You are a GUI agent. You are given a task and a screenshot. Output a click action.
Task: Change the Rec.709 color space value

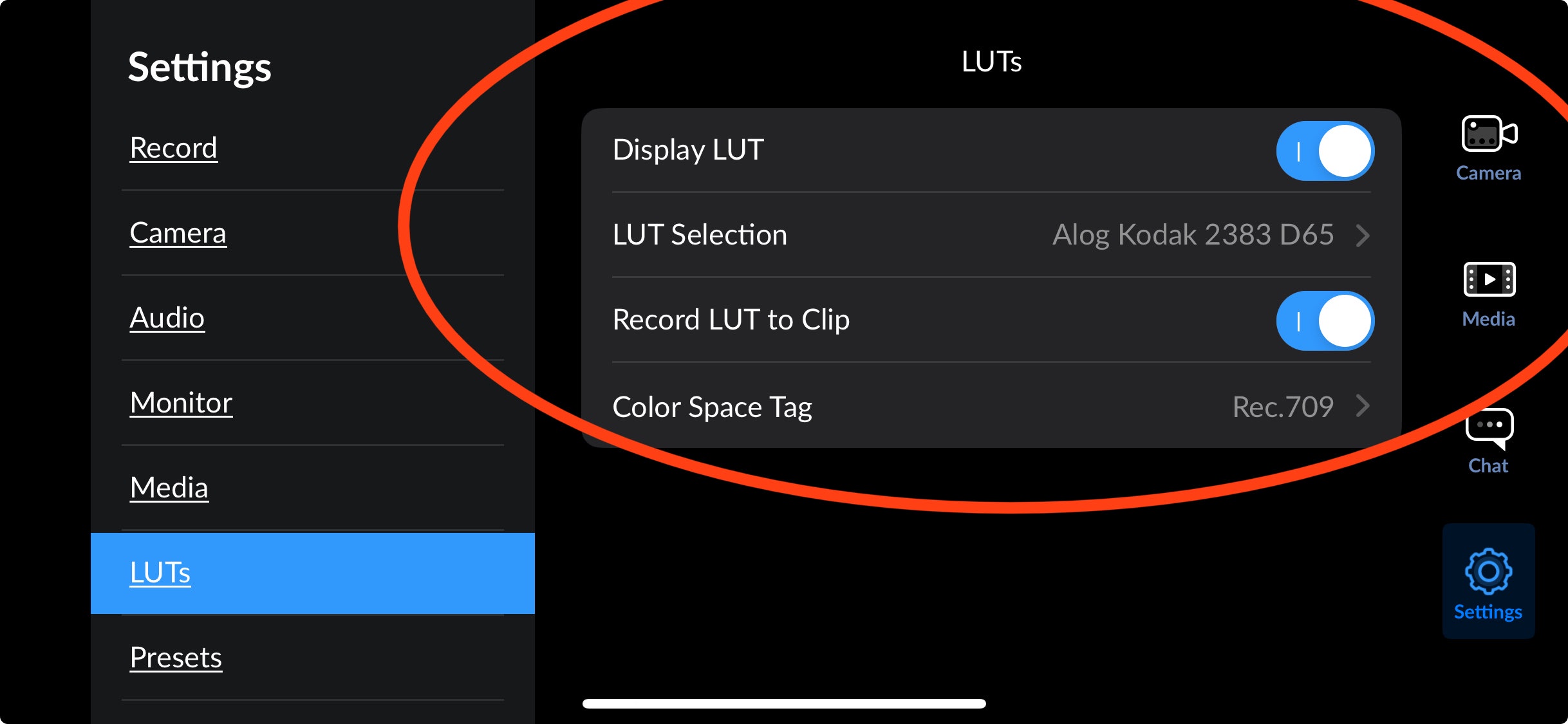click(x=1282, y=407)
